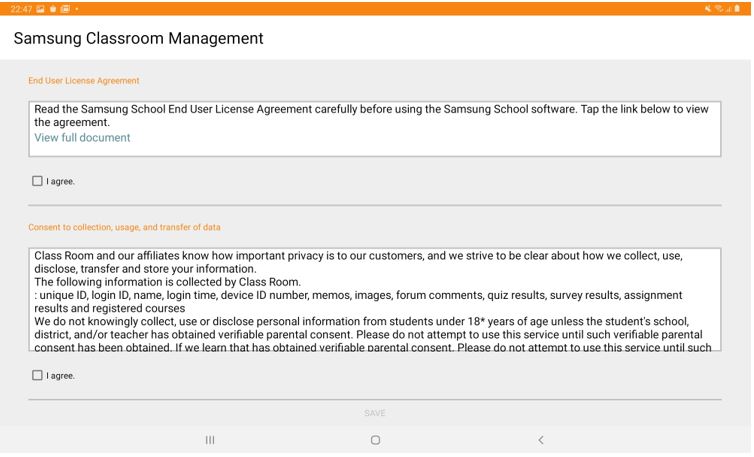Tap the picture notification icon in status bar
754x457 pixels.
40,8
